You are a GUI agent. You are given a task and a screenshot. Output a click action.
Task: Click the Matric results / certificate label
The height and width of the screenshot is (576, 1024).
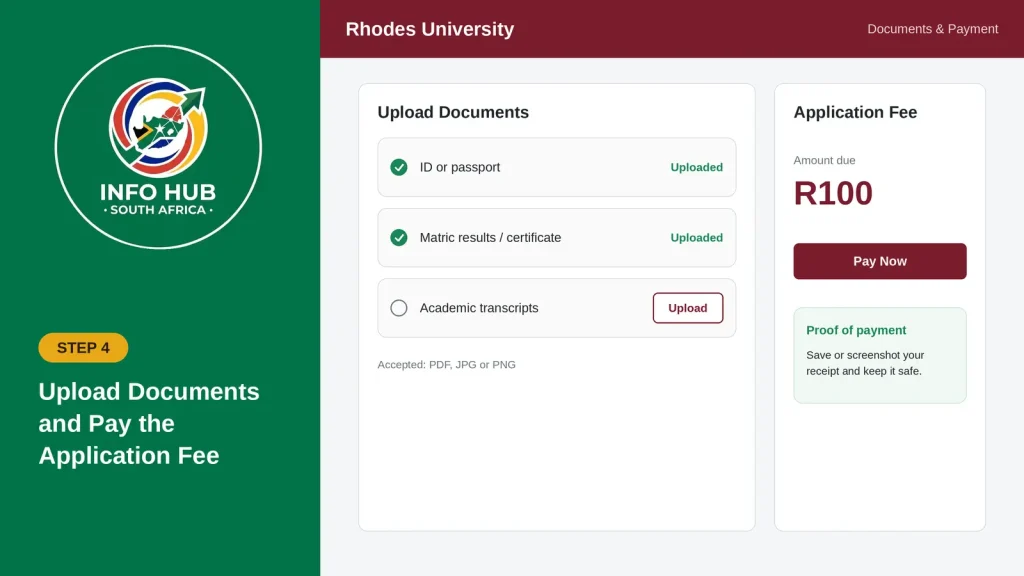click(x=490, y=238)
